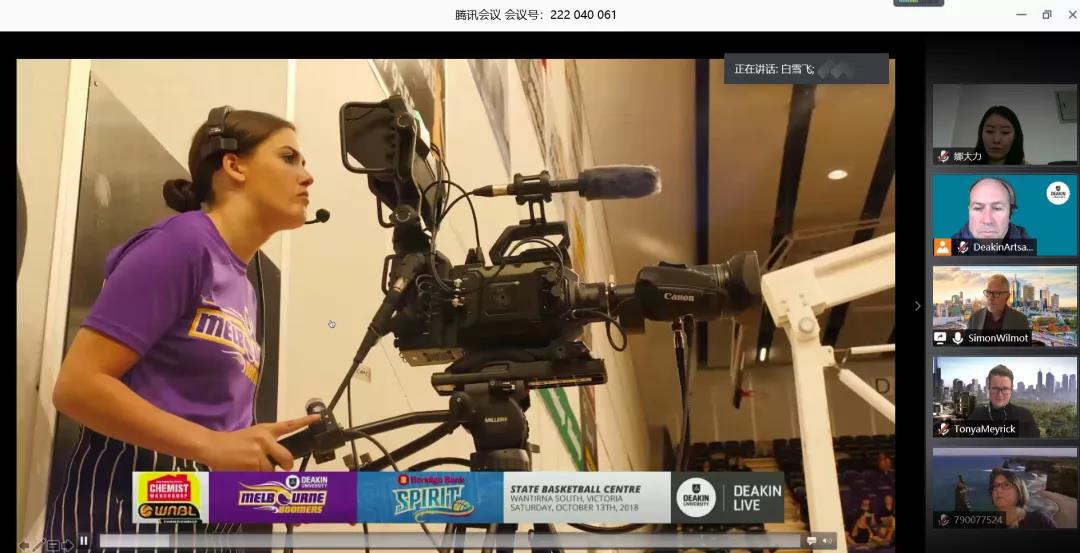Click TonyaMeyrick's muted microphone icon
Viewport: 1080px width, 553px height.
tap(943, 429)
